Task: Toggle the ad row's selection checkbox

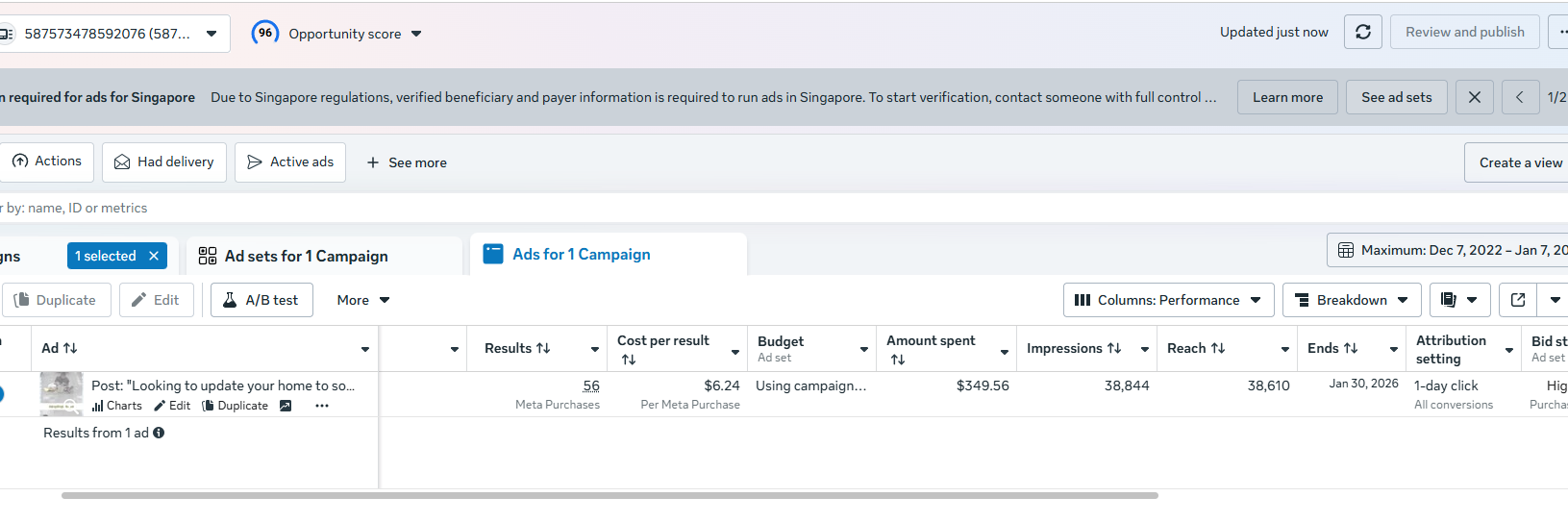Action: click(x=1, y=394)
